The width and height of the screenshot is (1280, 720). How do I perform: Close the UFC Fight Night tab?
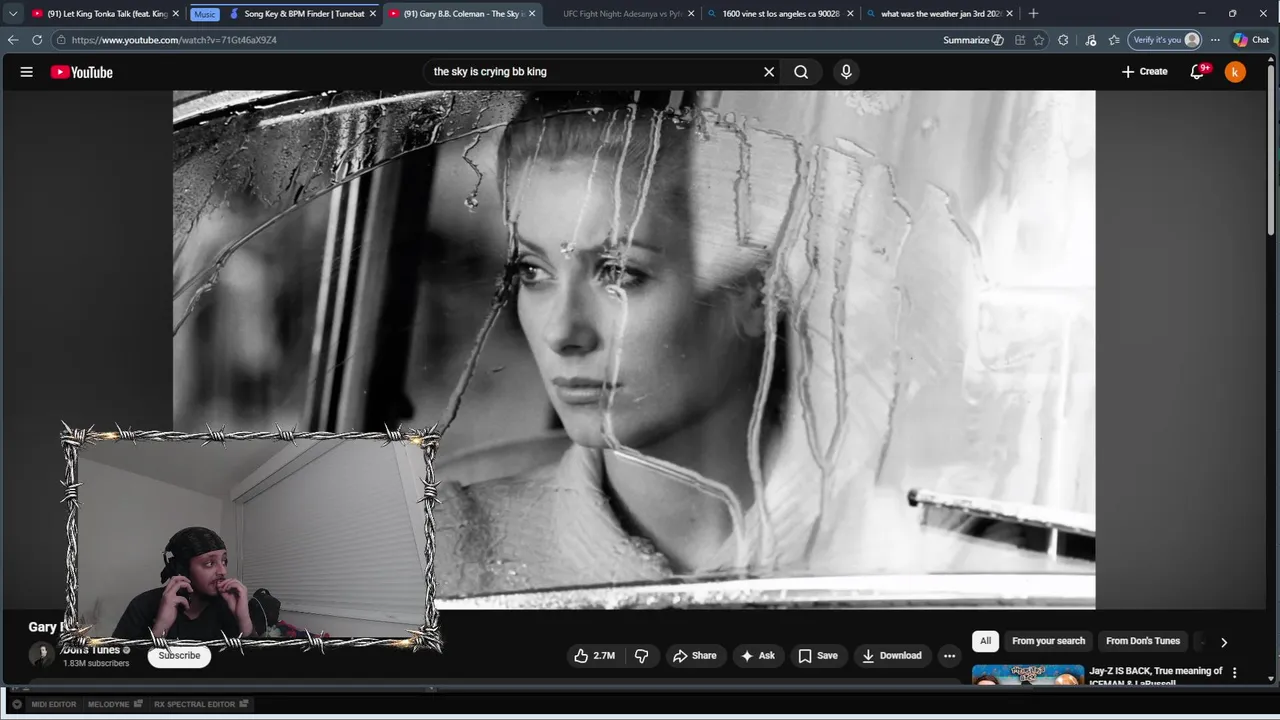click(691, 14)
